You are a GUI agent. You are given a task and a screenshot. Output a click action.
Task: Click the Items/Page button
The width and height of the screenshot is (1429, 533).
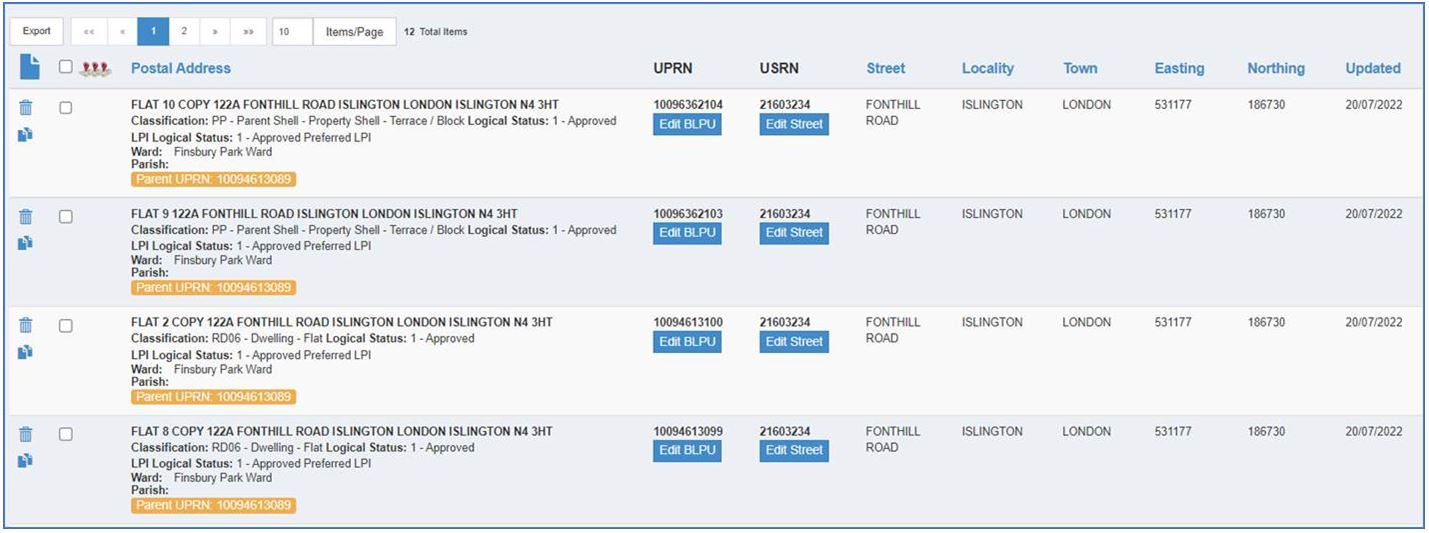355,31
